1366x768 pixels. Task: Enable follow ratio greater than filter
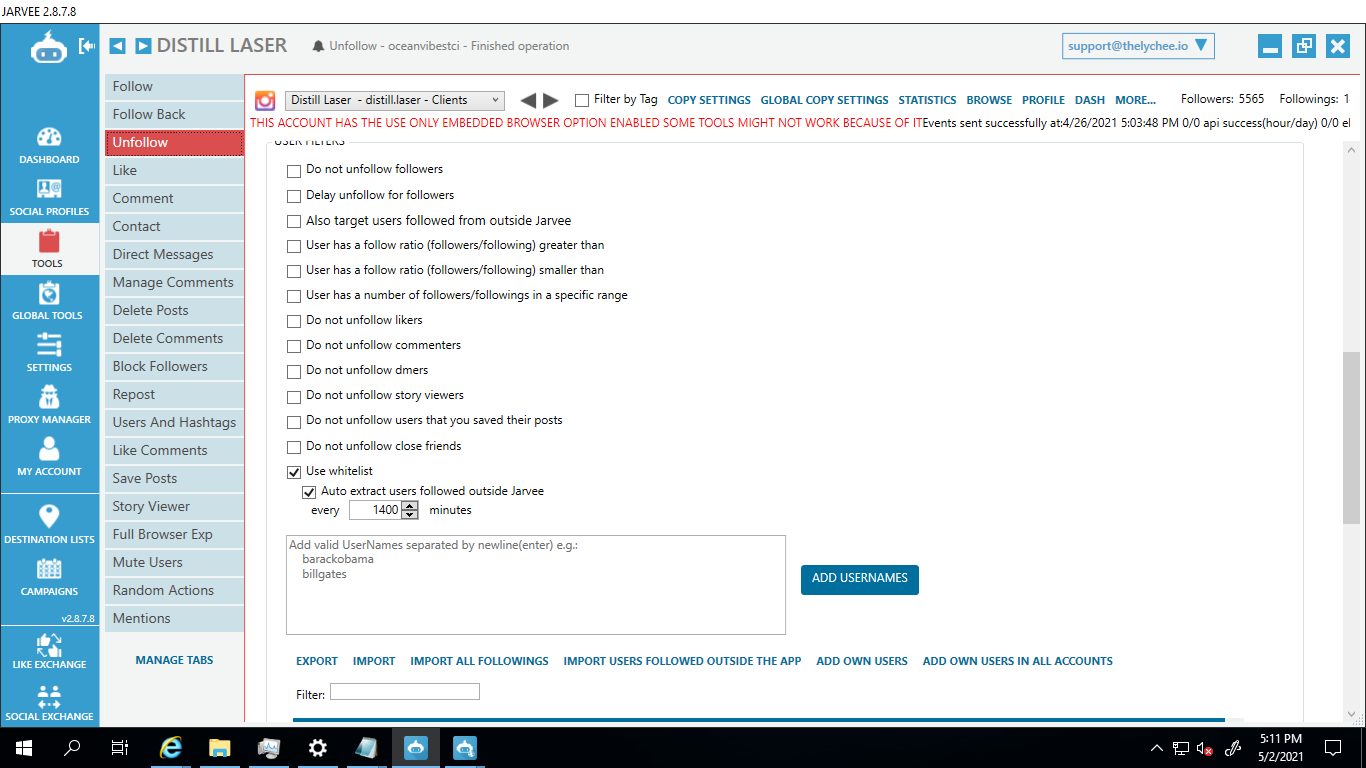(294, 246)
